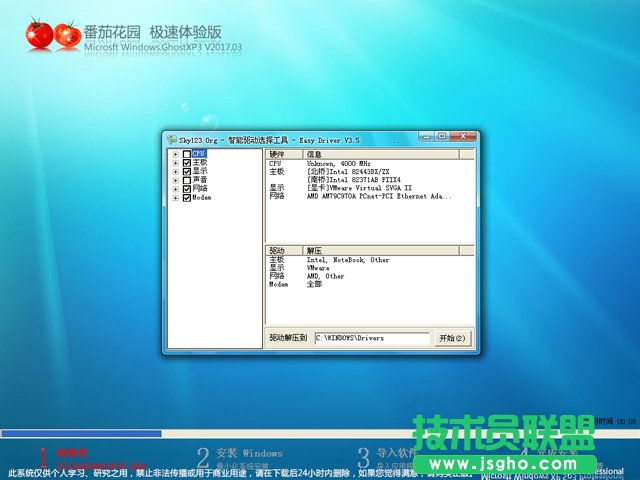640x480 pixels.
Task: Expand the 主板 tree node
Action: (176, 163)
